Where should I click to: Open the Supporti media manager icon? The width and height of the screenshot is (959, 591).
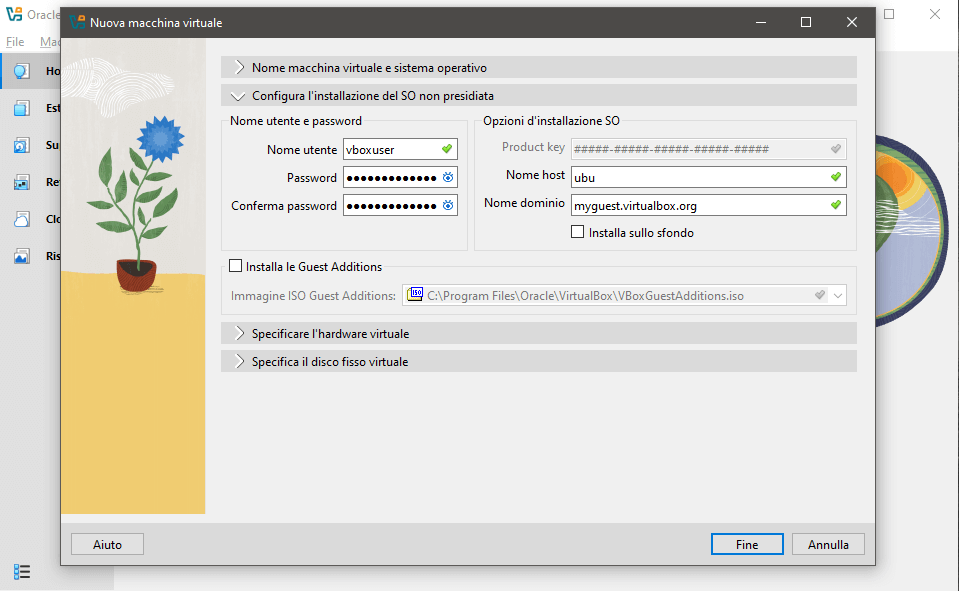pos(22,144)
